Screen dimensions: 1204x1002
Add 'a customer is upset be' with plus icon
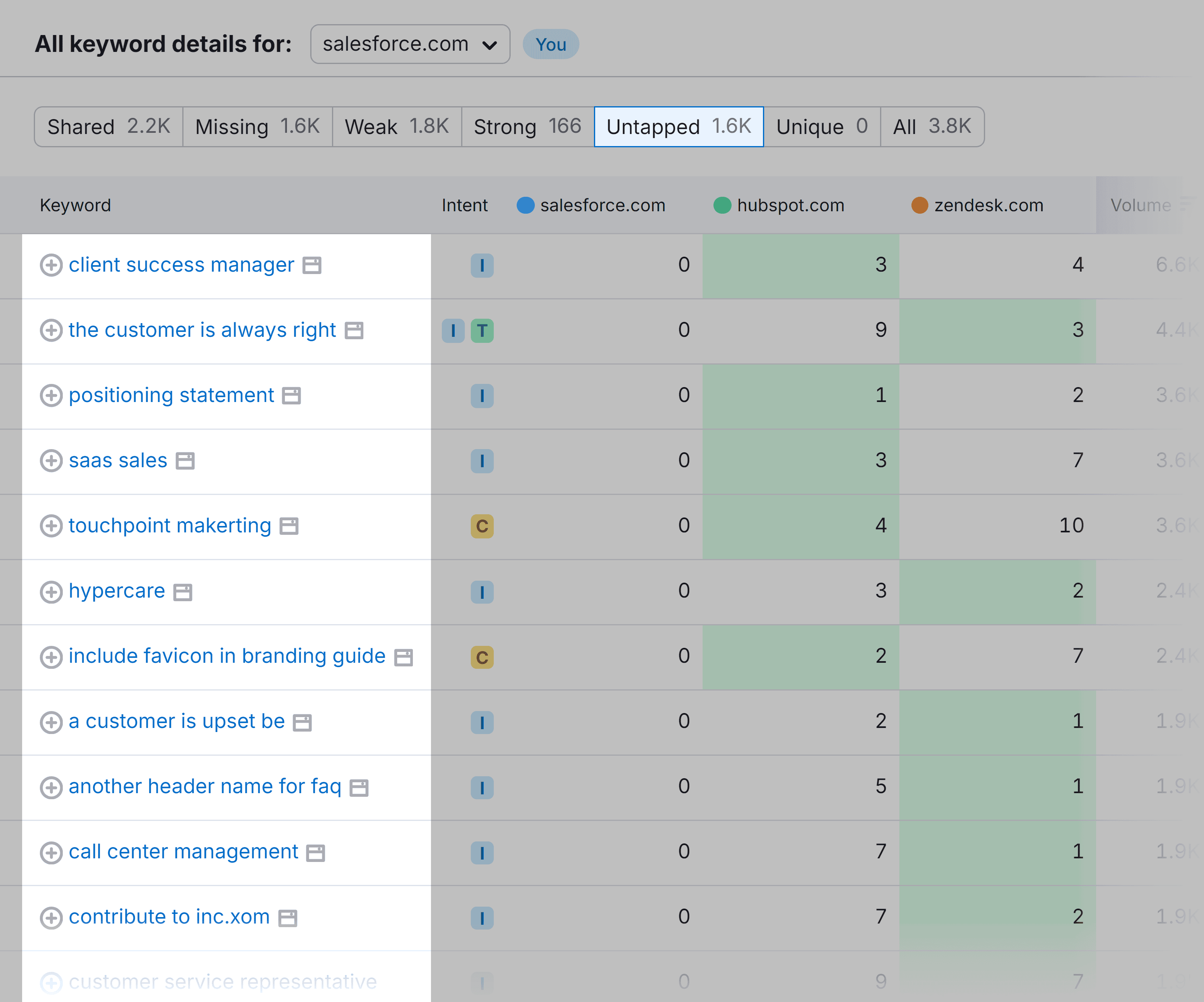tap(51, 722)
